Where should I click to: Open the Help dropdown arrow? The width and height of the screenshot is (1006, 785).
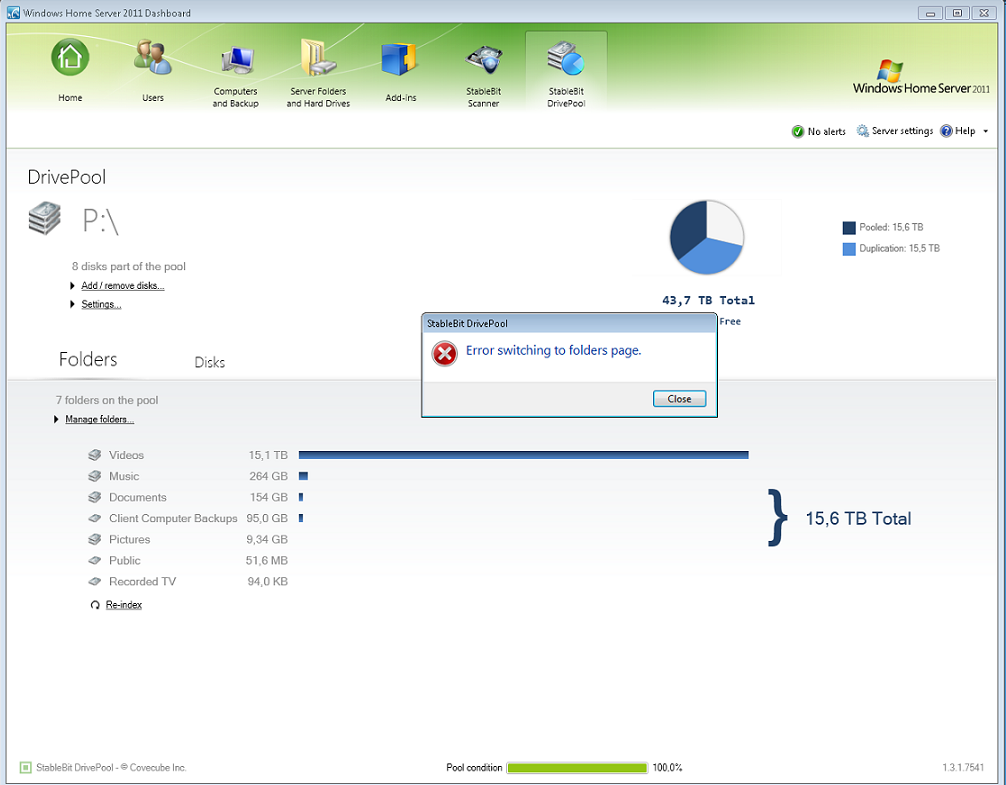[985, 131]
